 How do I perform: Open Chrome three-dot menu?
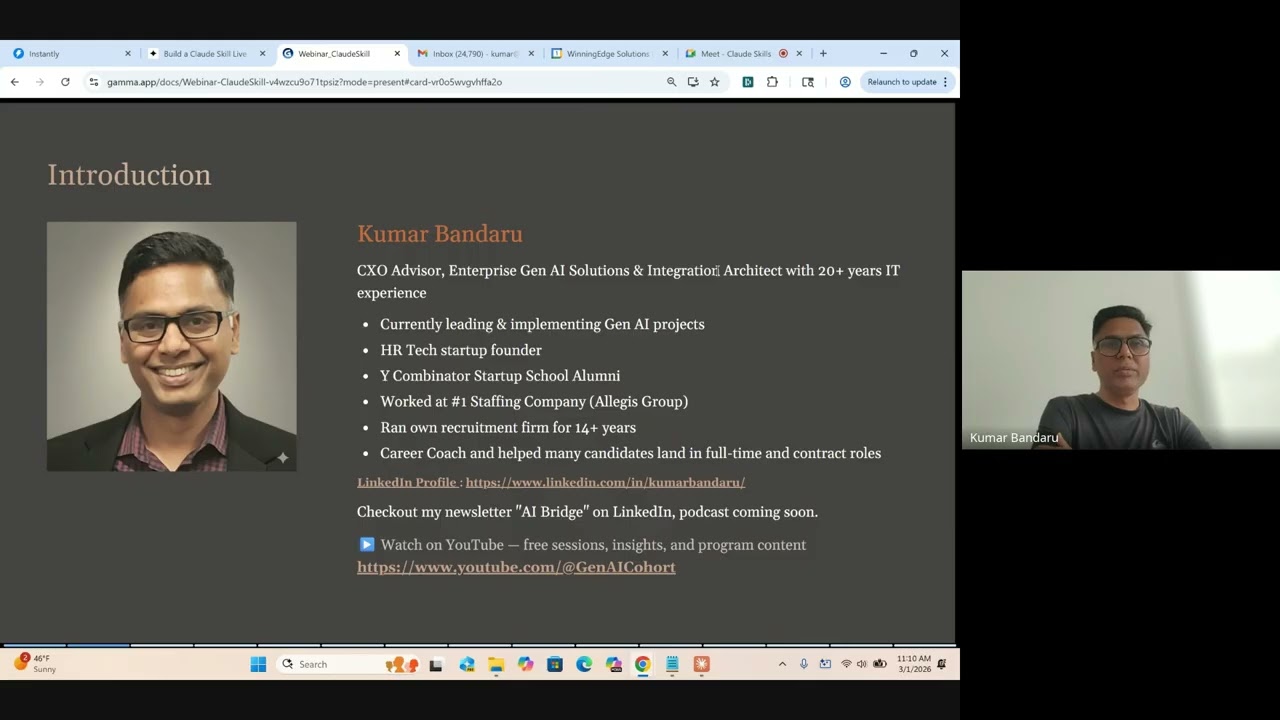tap(945, 82)
